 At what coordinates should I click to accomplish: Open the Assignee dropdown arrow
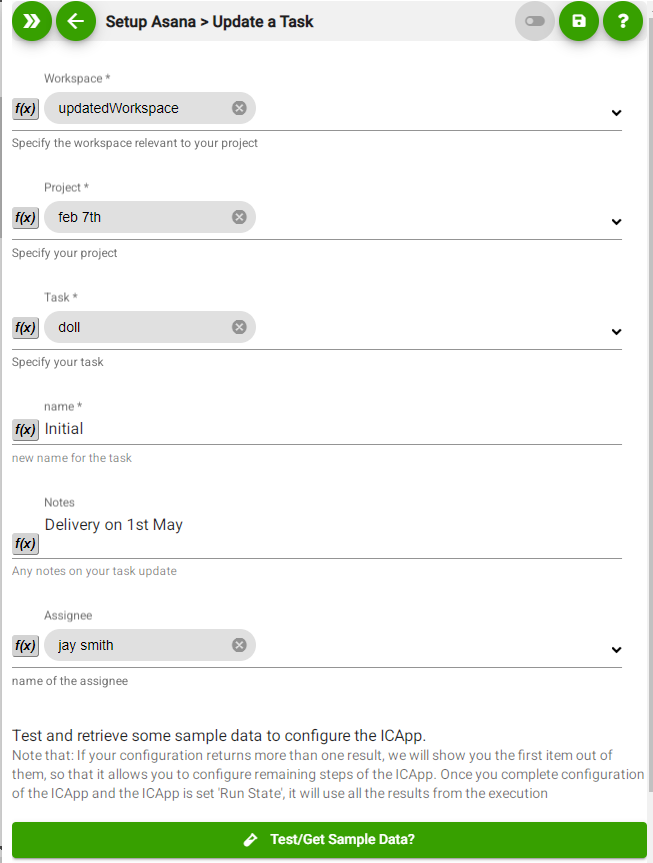[616, 650]
